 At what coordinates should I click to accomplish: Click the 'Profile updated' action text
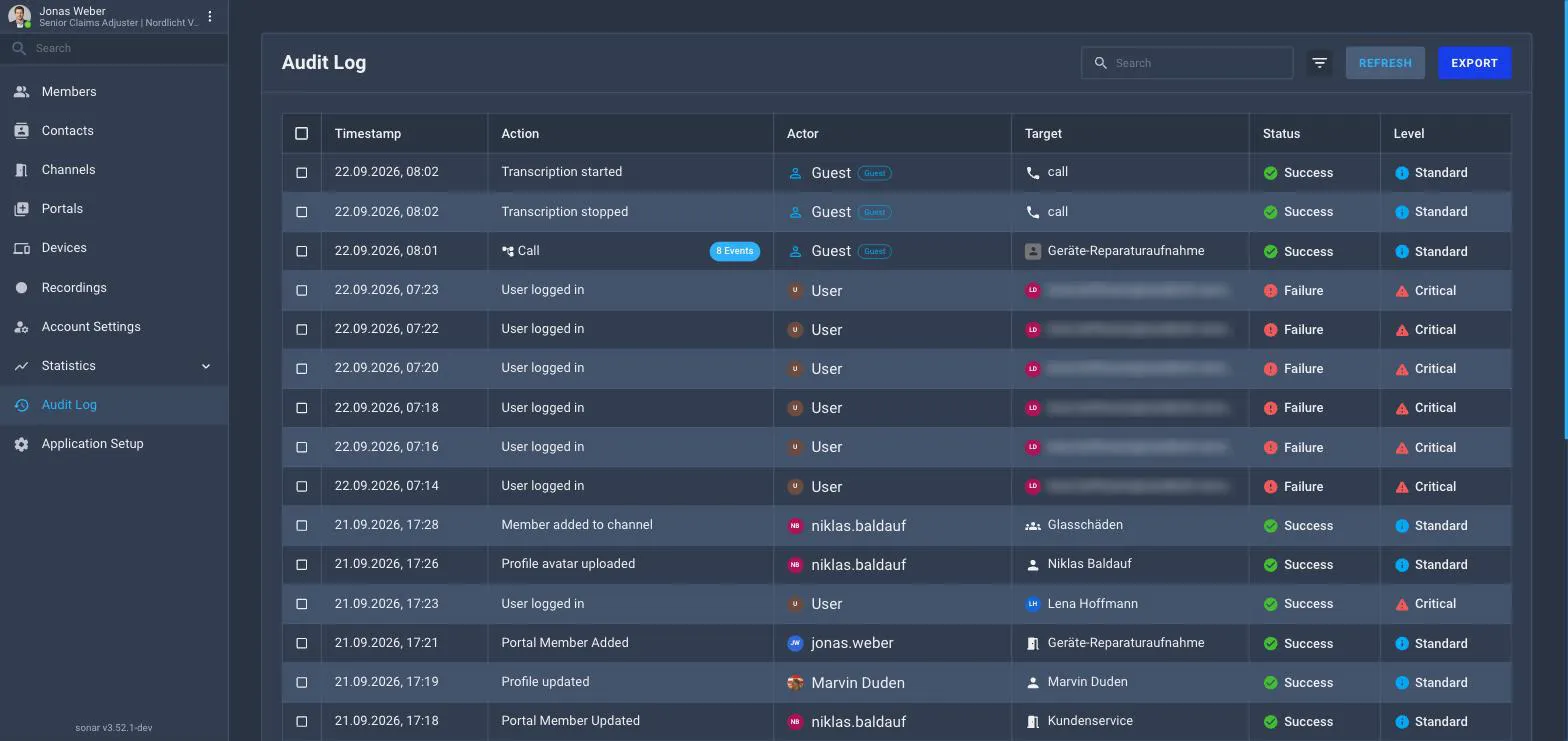pyautogui.click(x=545, y=682)
